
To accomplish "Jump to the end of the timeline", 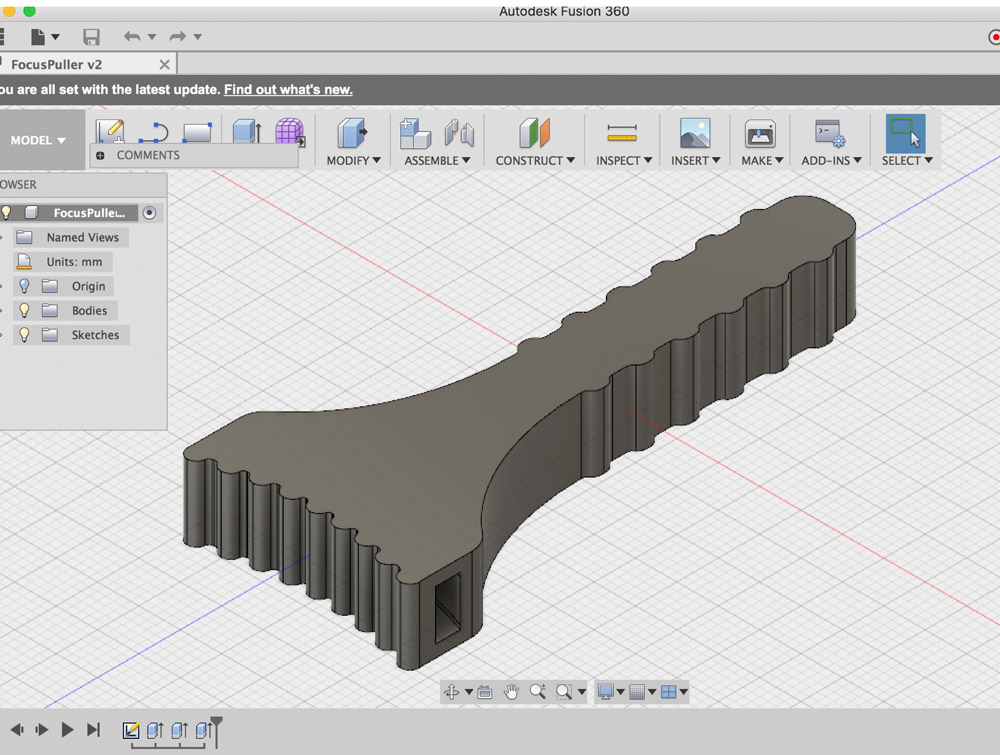I will pyautogui.click(x=93, y=729).
